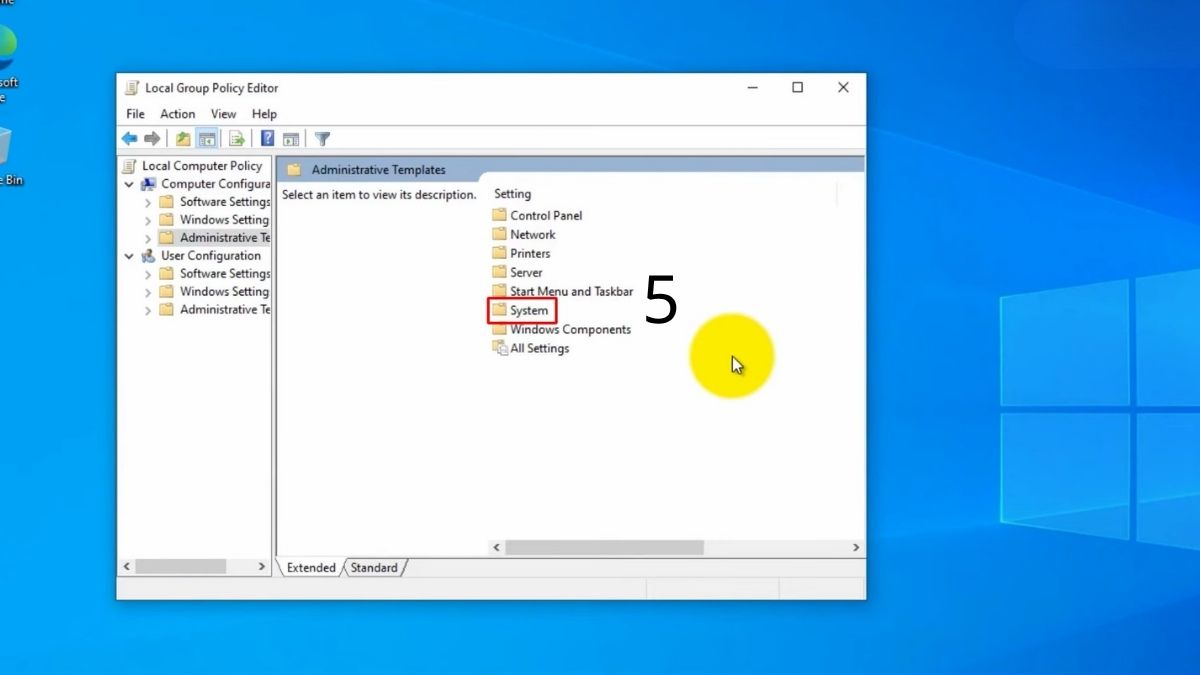Select Computer Configuration's Administrative Templates label

pyautogui.click(x=225, y=238)
